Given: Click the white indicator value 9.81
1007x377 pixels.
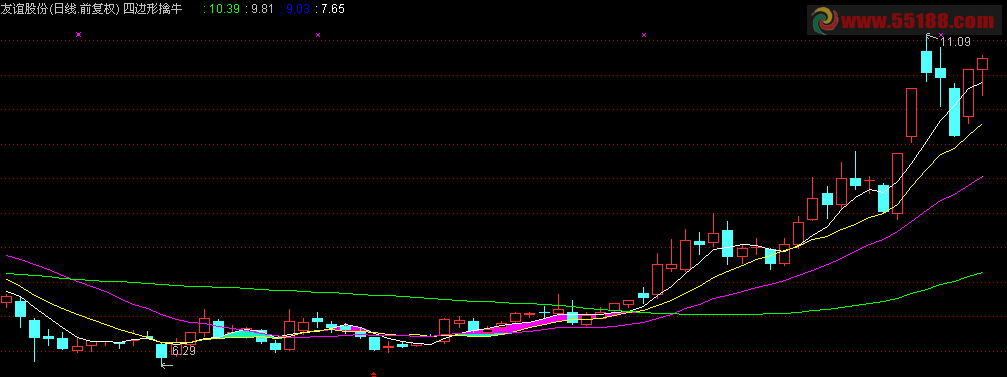Looking at the screenshot, I should click(262, 9).
